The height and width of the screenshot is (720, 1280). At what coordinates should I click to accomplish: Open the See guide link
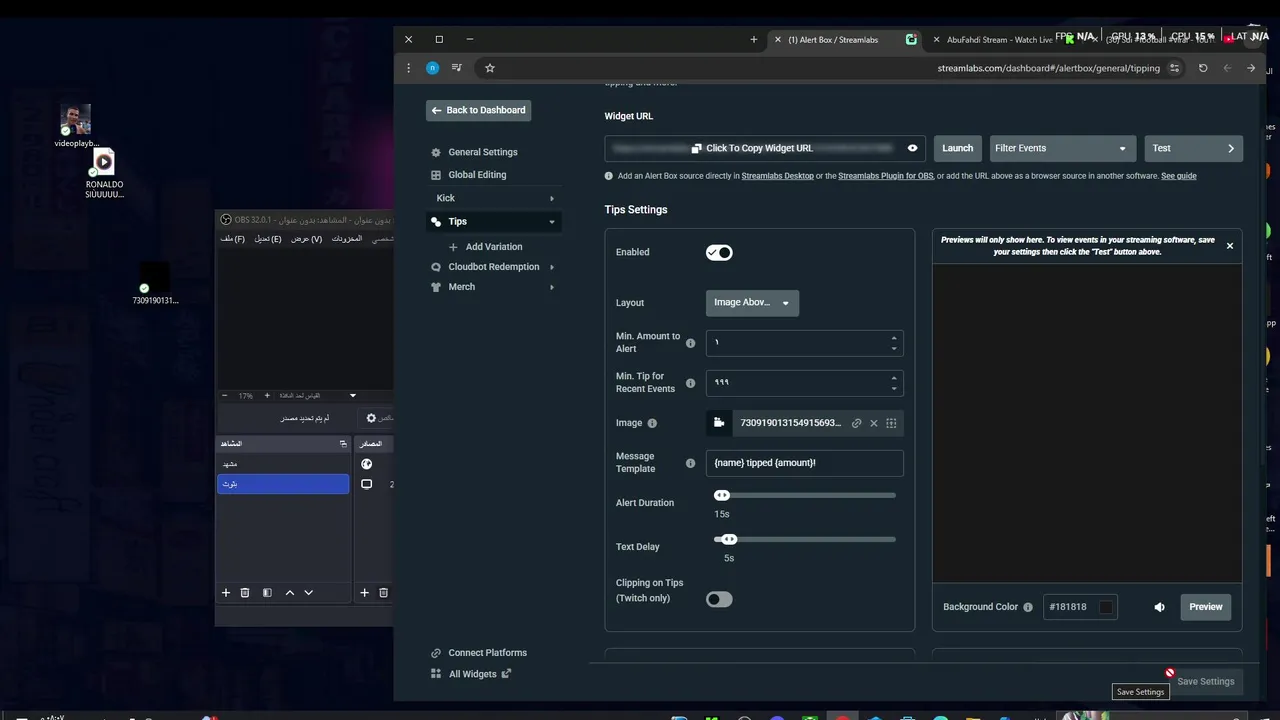coord(1179,176)
